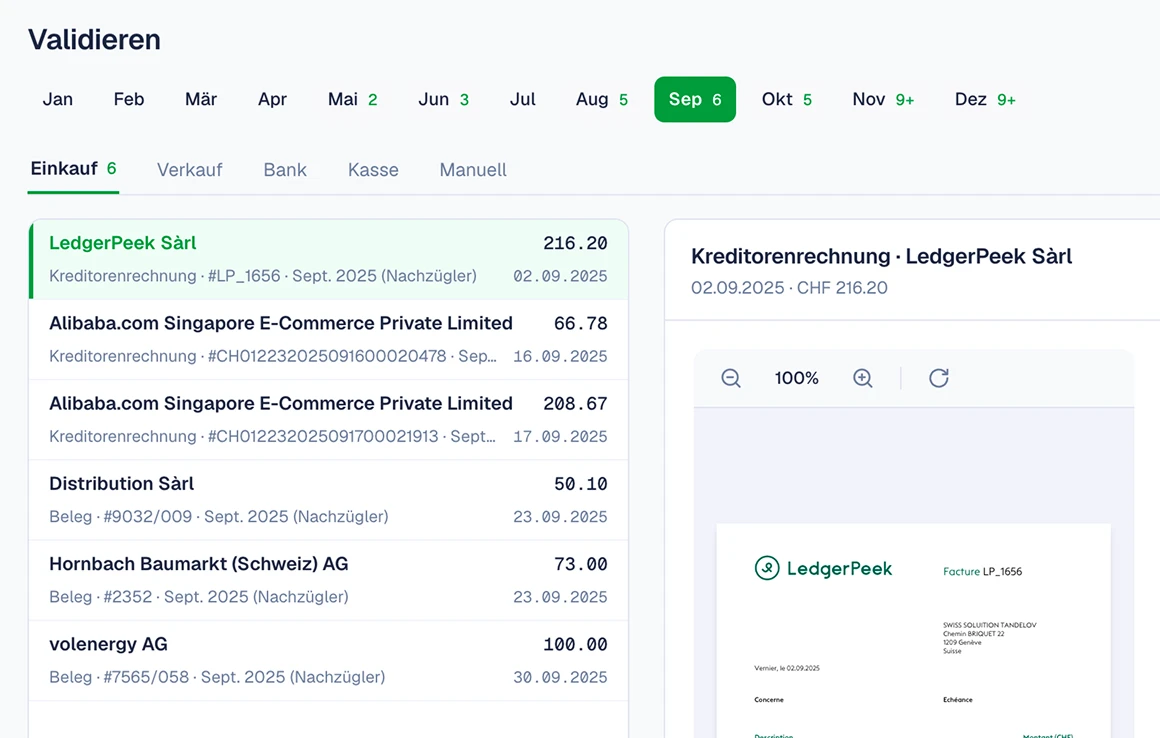
Task: Select the Jan month tab
Action: 58,99
